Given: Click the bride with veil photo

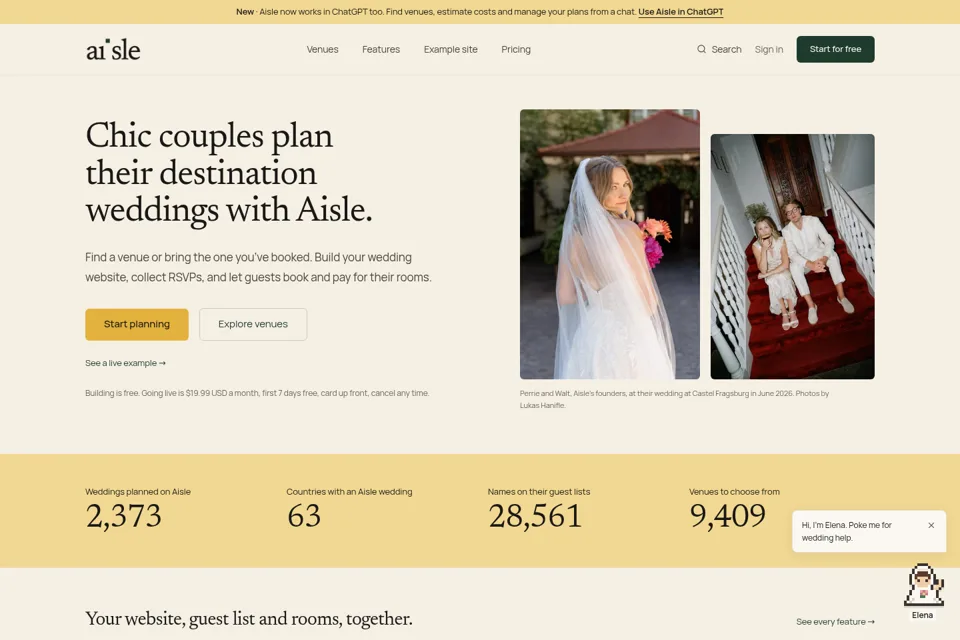Looking at the screenshot, I should pos(610,244).
